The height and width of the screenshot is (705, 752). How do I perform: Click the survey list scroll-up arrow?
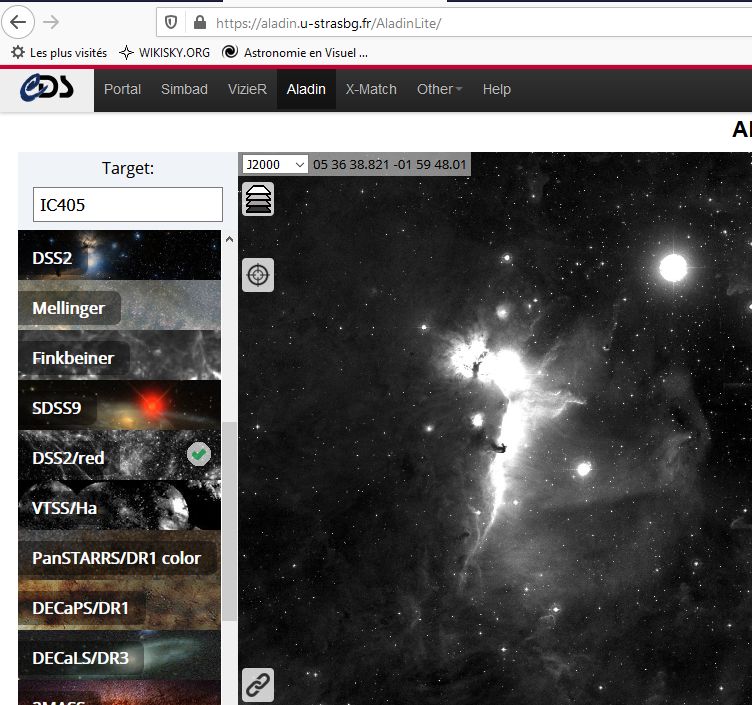pos(229,239)
